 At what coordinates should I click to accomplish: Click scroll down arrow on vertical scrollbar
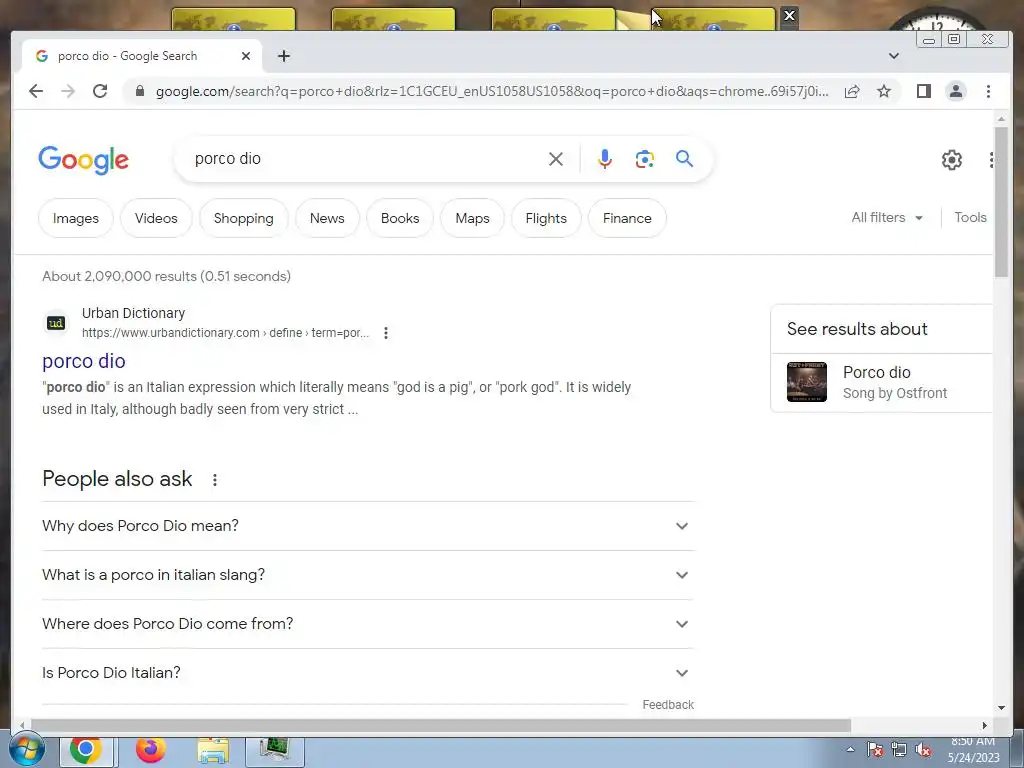1001,708
